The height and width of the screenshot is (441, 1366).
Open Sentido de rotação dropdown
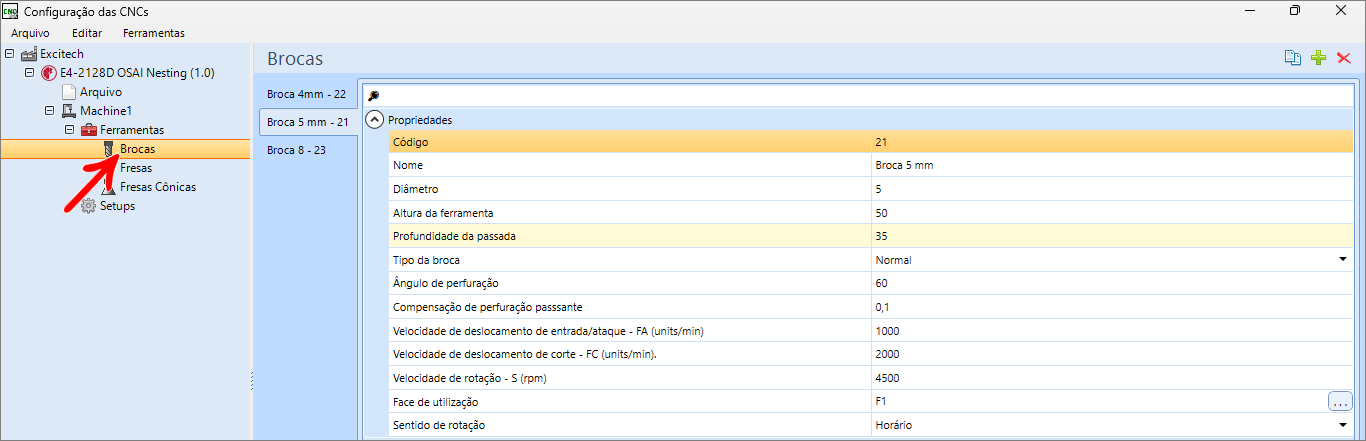(1343, 425)
